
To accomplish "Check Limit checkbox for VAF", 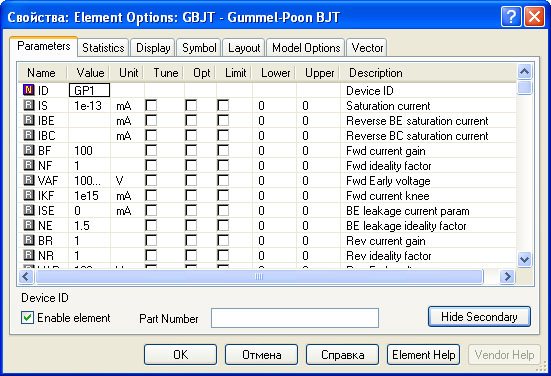I will [223, 180].
